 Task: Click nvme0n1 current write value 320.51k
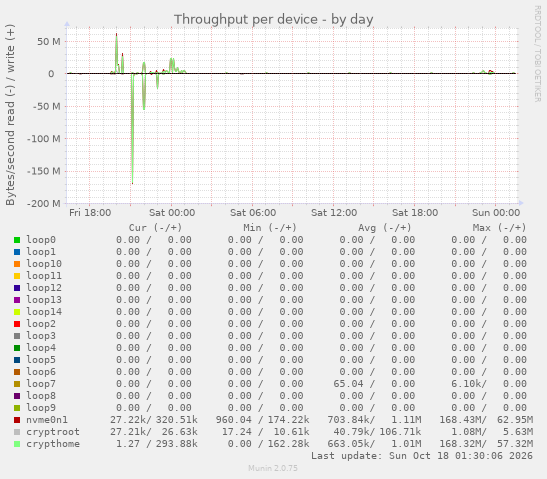(177, 420)
